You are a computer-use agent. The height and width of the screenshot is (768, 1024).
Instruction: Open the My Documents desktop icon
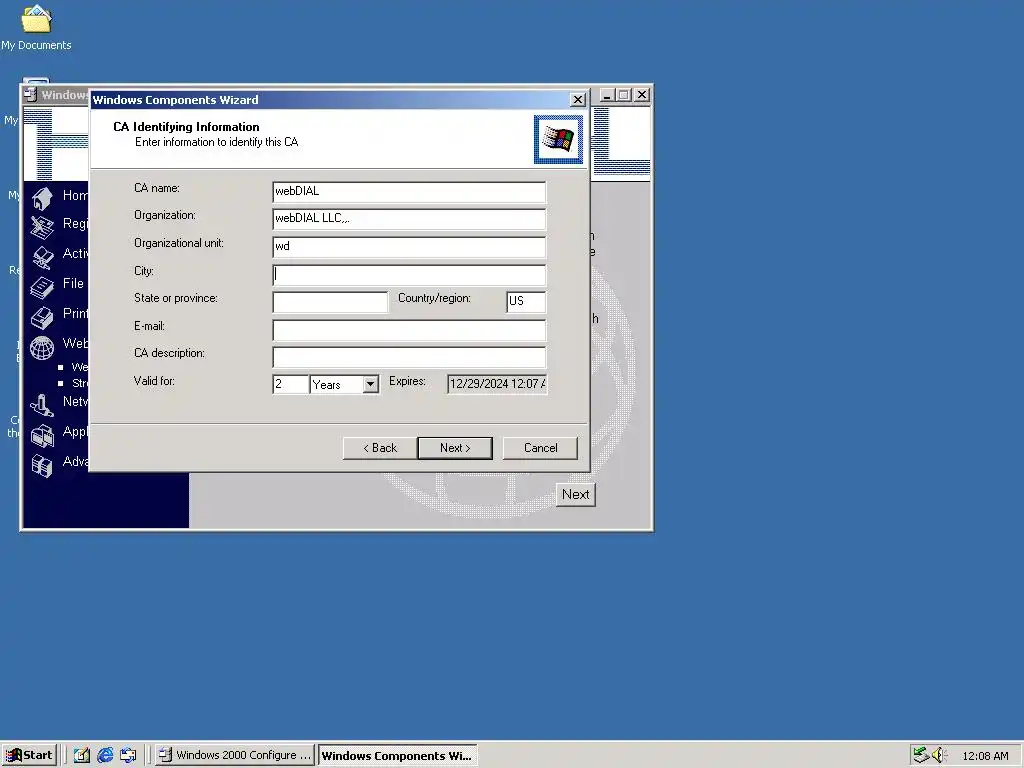(x=36, y=20)
